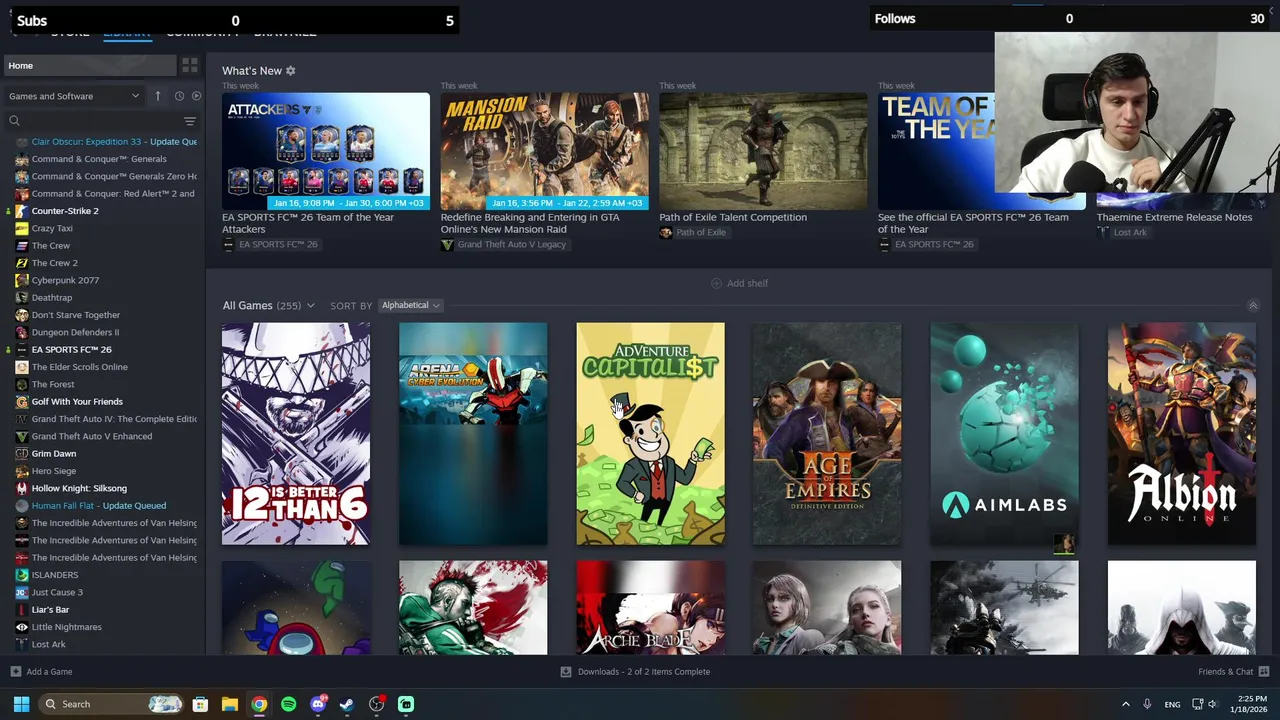Open the teal app taskbar icon
Viewport: 1280px width, 720px height.
point(406,704)
